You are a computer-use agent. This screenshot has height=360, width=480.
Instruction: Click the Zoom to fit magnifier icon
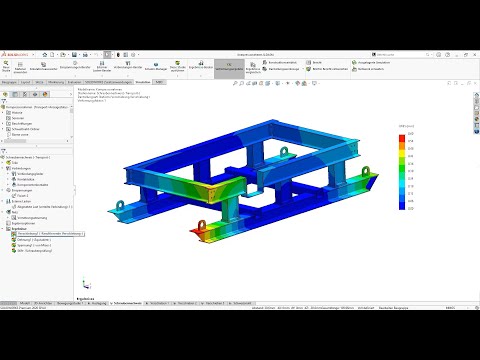tap(235, 83)
